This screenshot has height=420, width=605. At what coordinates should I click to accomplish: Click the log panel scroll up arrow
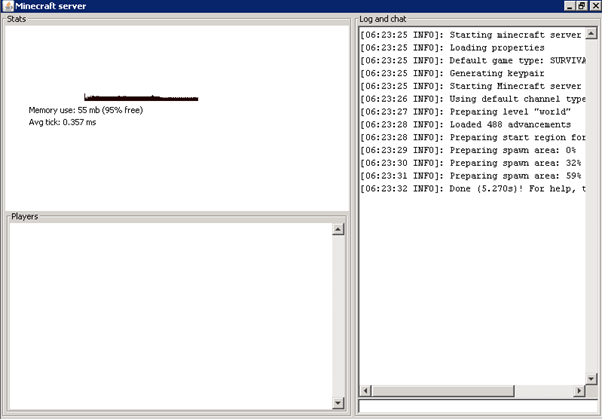(x=591, y=34)
